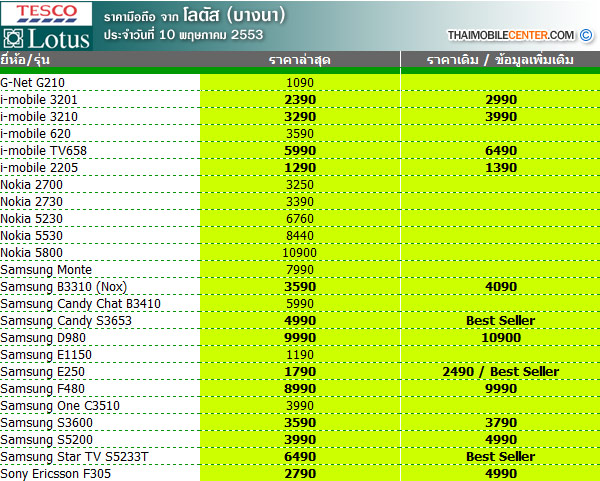
Task: Select the Samsung E1150 model name
Action: click(x=46, y=355)
